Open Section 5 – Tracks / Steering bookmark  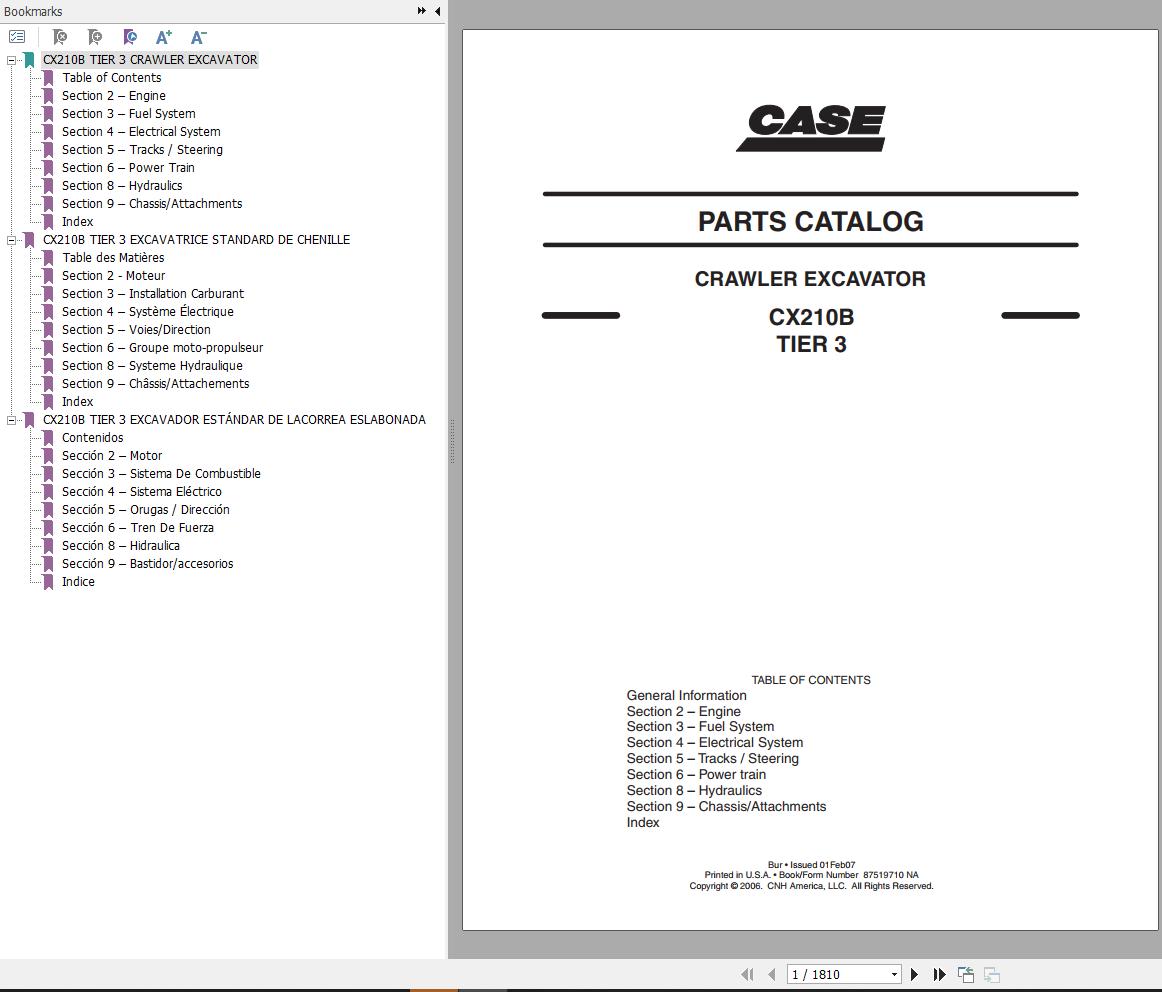(x=142, y=150)
